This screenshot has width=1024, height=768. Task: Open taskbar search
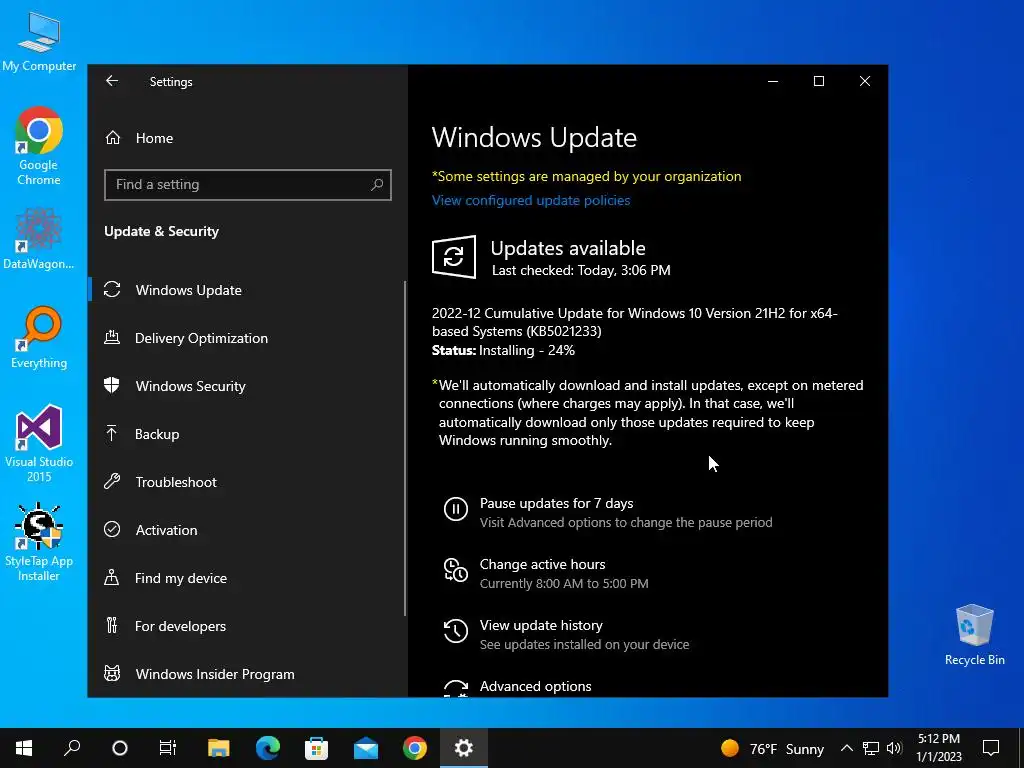pos(72,748)
